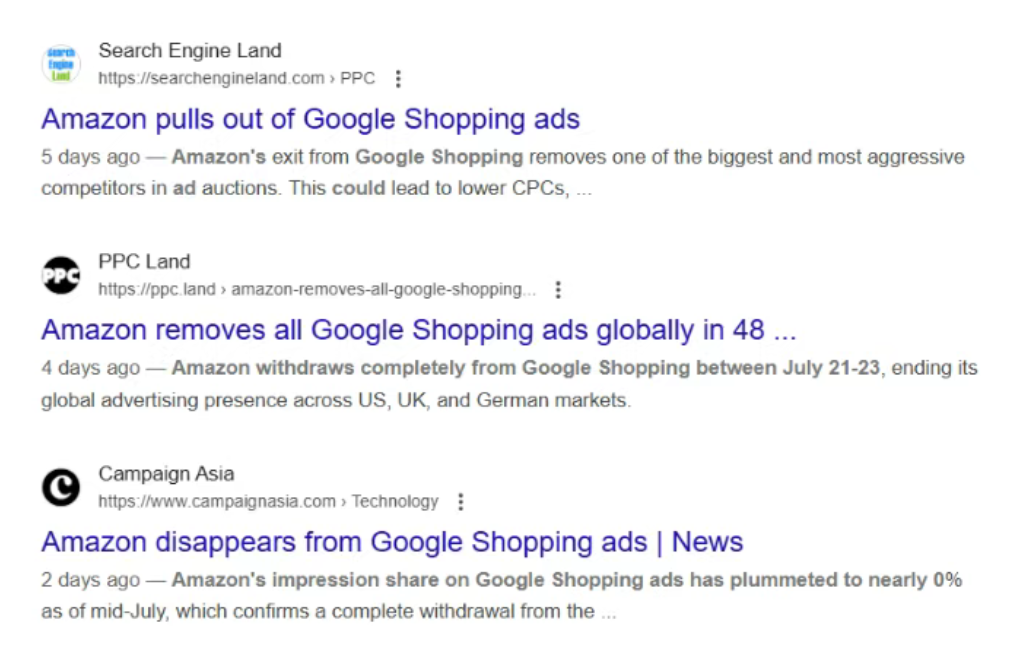Click the snippet mentioning lower CPCs
This screenshot has height=655, width=1018.
click(503, 173)
